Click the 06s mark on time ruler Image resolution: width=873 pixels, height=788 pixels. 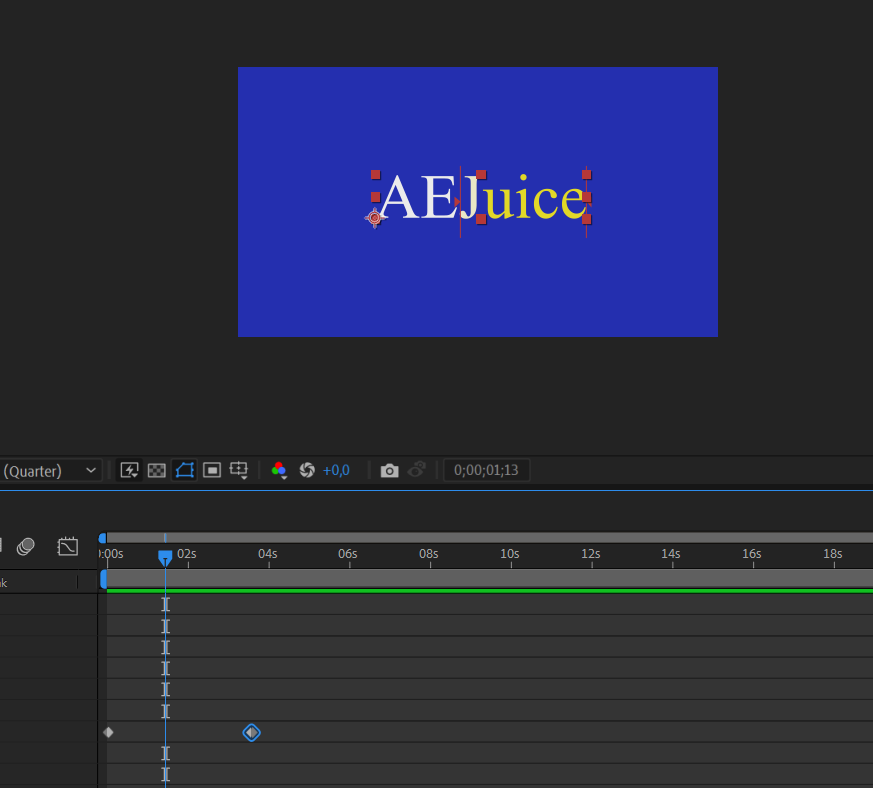348,554
